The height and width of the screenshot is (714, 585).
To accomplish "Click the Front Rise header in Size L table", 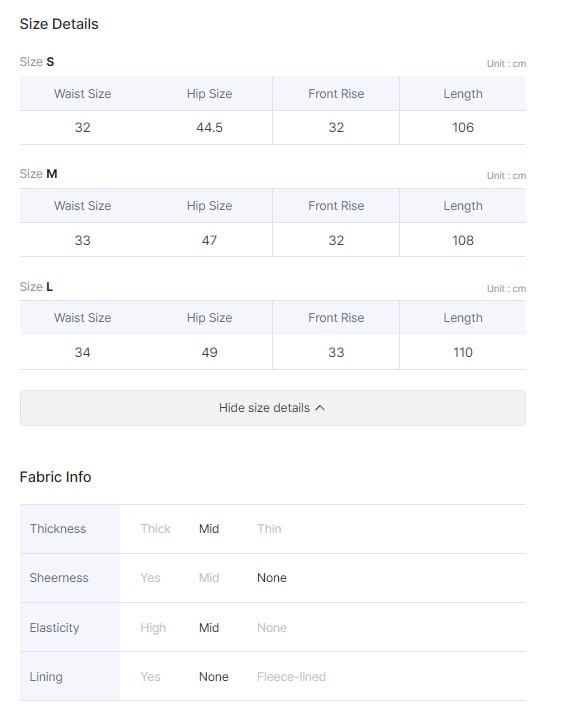I will point(336,318).
